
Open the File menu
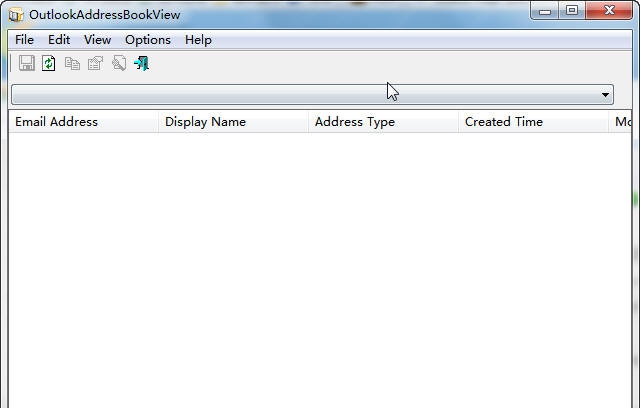pos(24,40)
